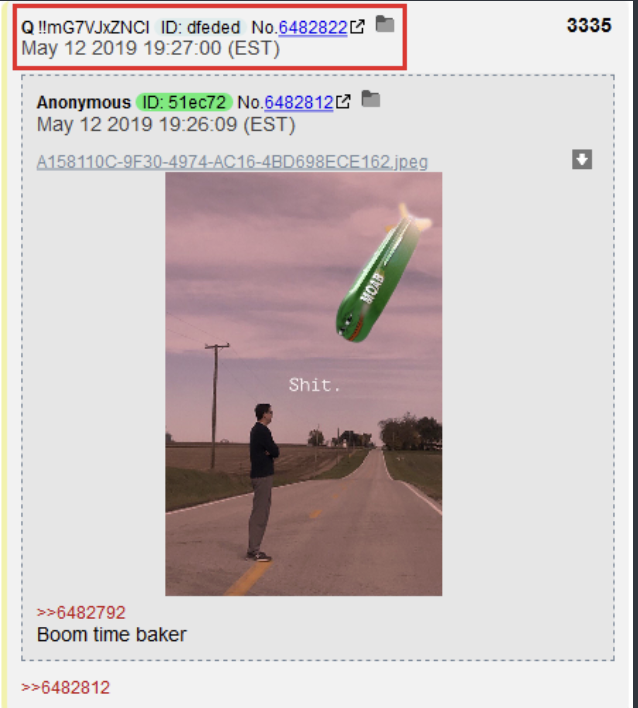Follow the >>6482812 reference at bottom
Image resolution: width=638 pixels, height=708 pixels.
pos(65,688)
